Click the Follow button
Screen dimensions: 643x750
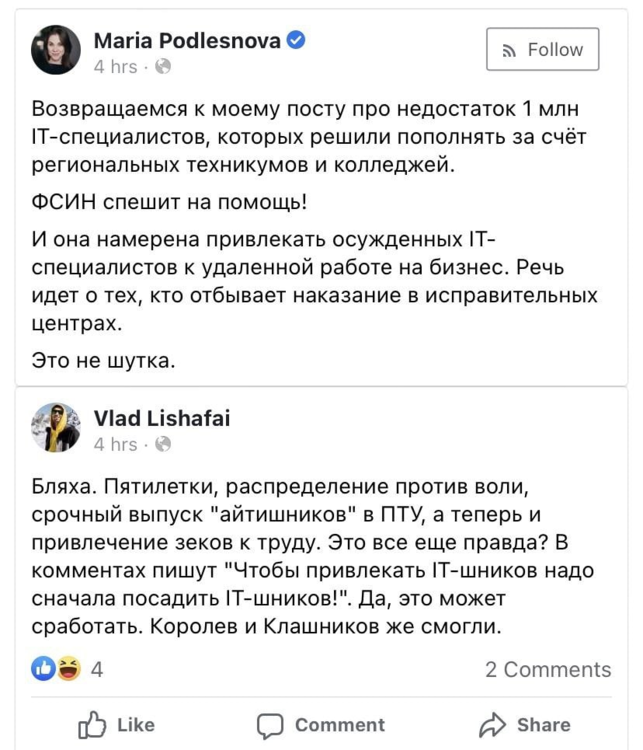coord(542,50)
